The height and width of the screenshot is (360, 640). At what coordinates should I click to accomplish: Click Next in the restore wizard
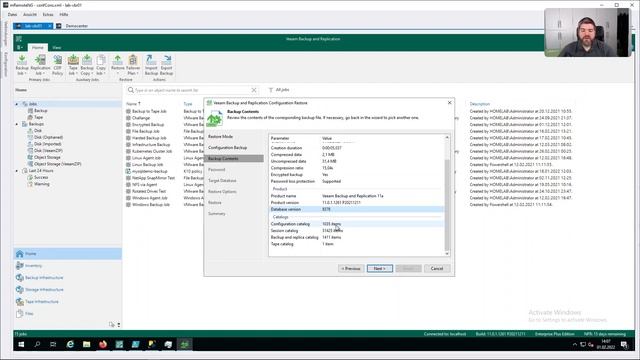click(380, 269)
